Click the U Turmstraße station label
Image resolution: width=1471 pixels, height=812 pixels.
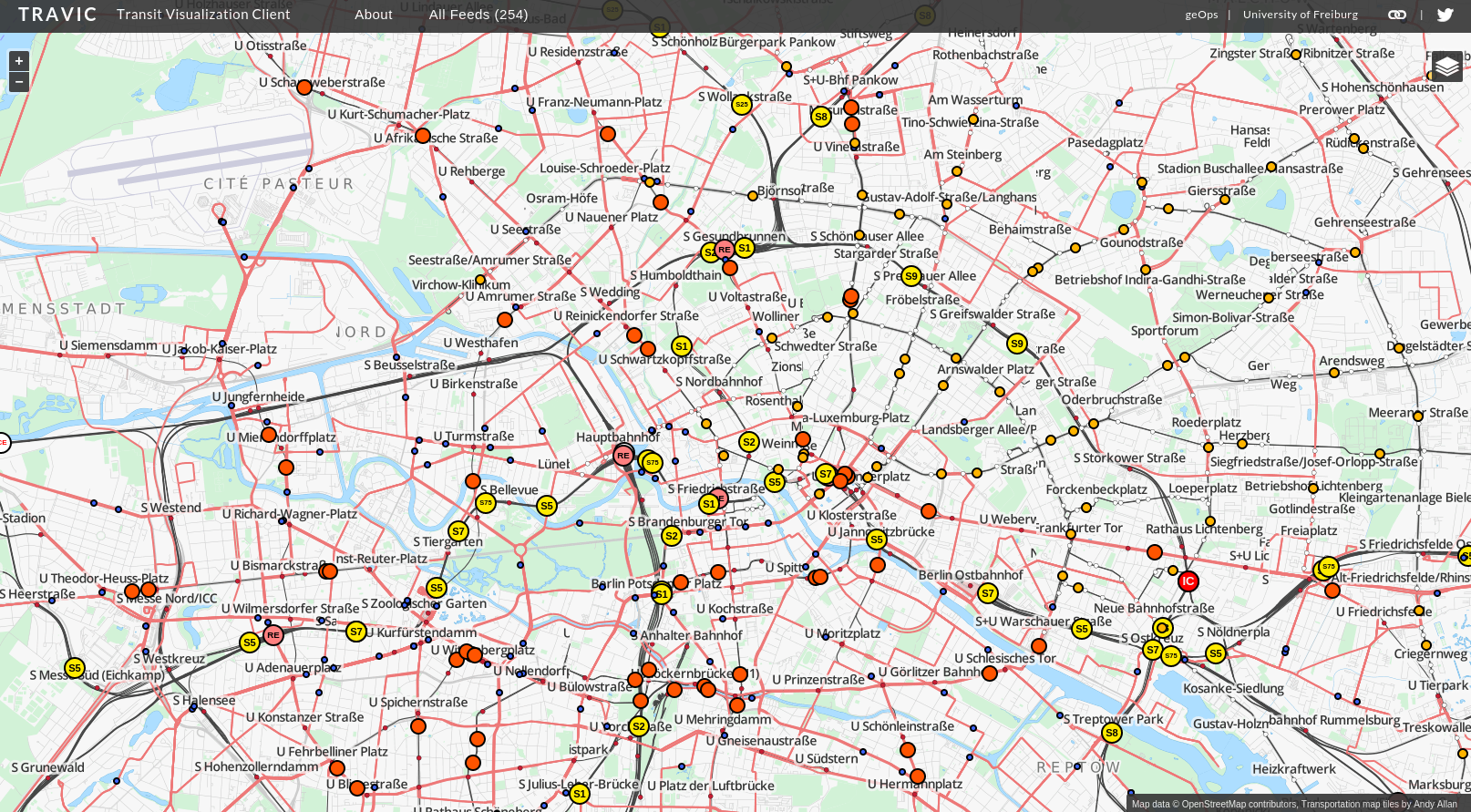pyautogui.click(x=474, y=437)
